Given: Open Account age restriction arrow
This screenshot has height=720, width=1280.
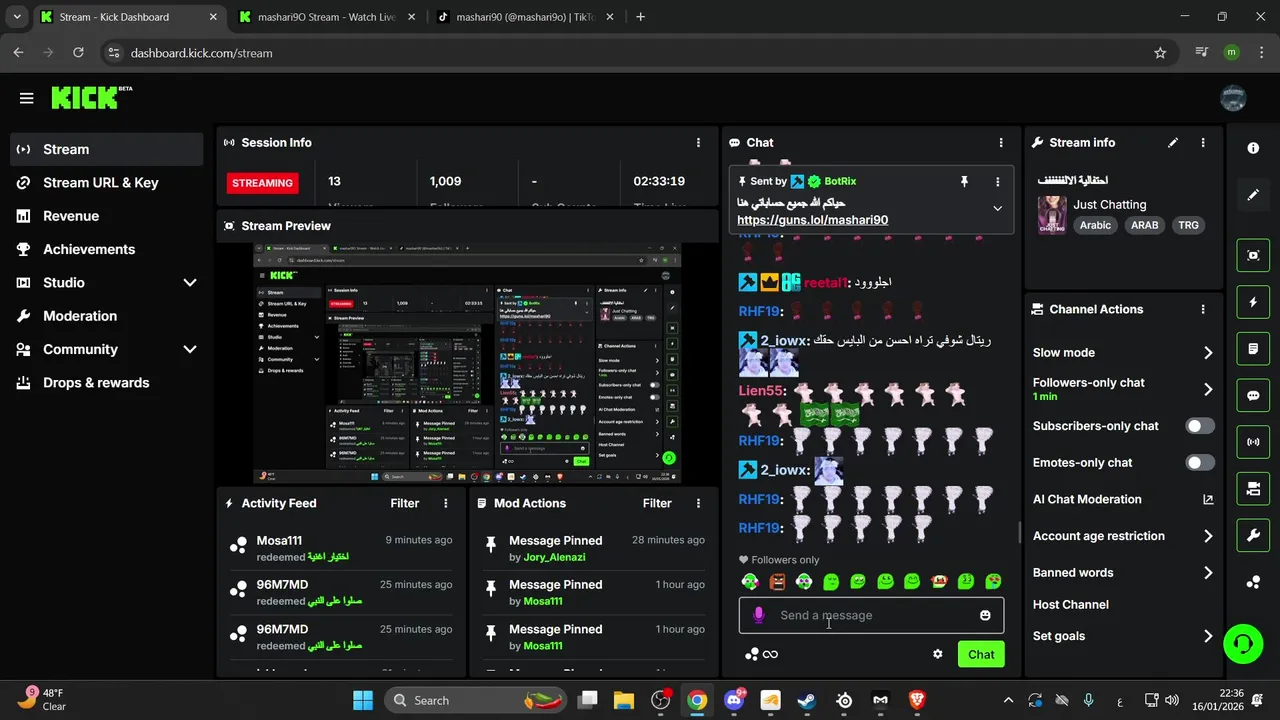Looking at the screenshot, I should [x=1208, y=536].
